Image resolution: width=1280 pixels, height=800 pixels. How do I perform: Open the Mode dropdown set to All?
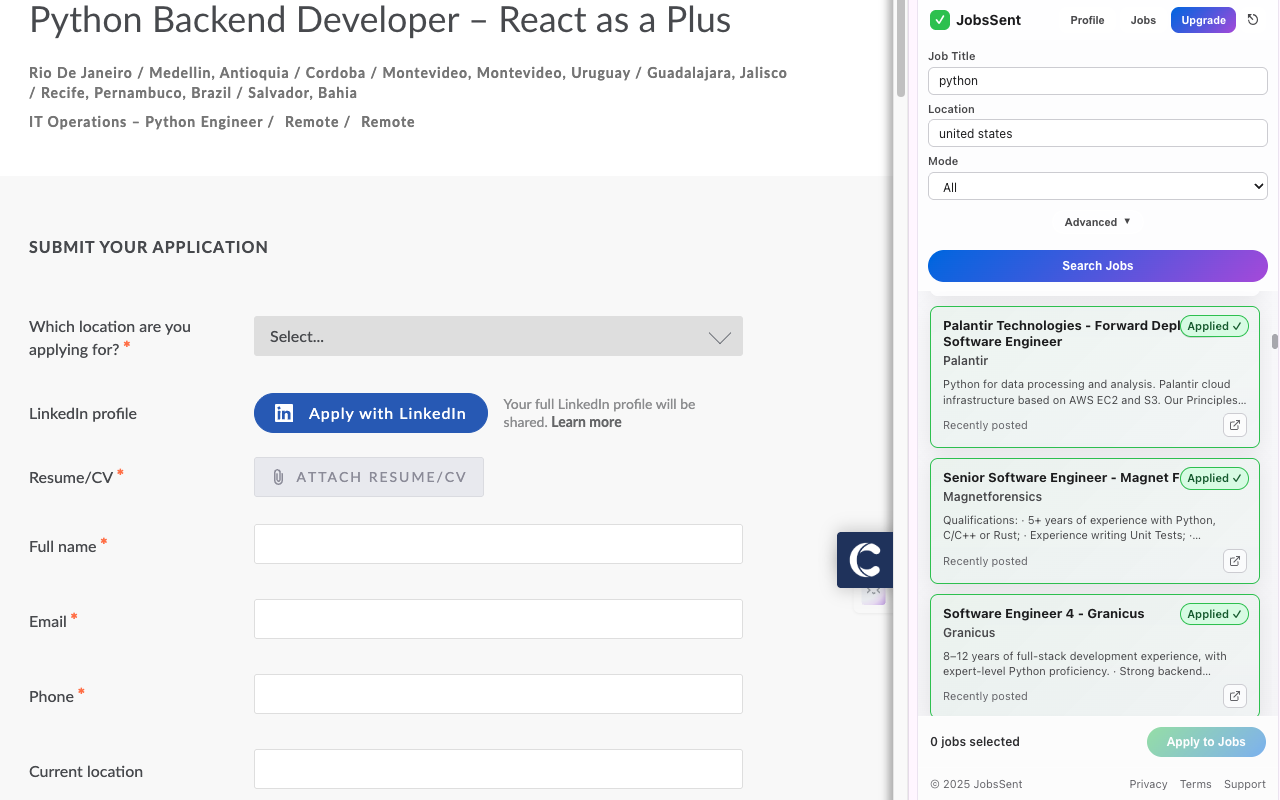tap(1097, 187)
